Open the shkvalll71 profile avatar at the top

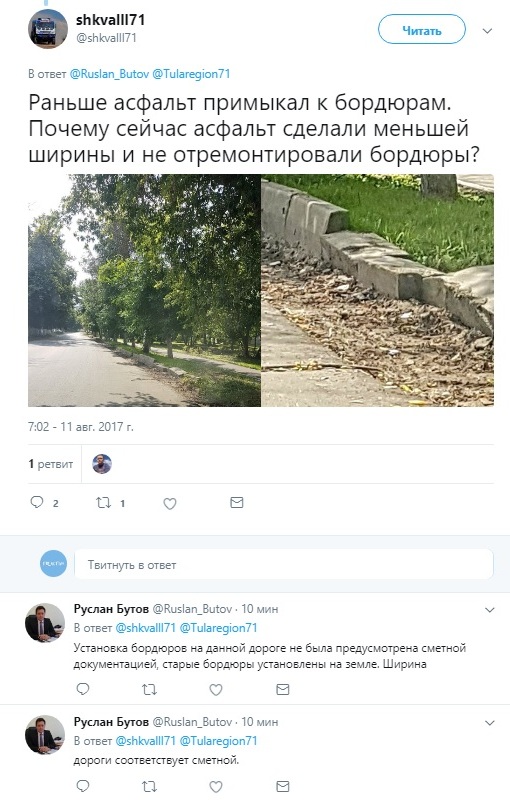point(48,29)
